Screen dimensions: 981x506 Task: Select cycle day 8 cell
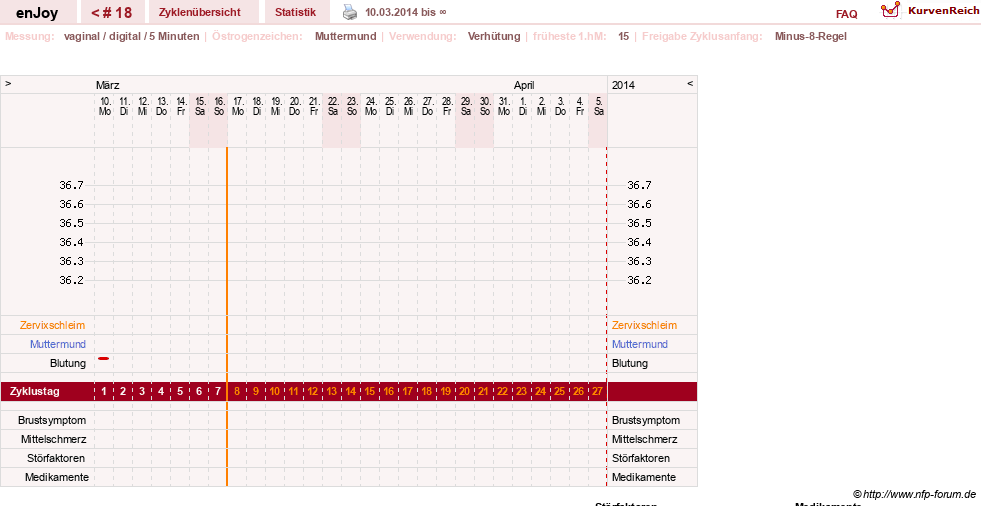click(237, 392)
